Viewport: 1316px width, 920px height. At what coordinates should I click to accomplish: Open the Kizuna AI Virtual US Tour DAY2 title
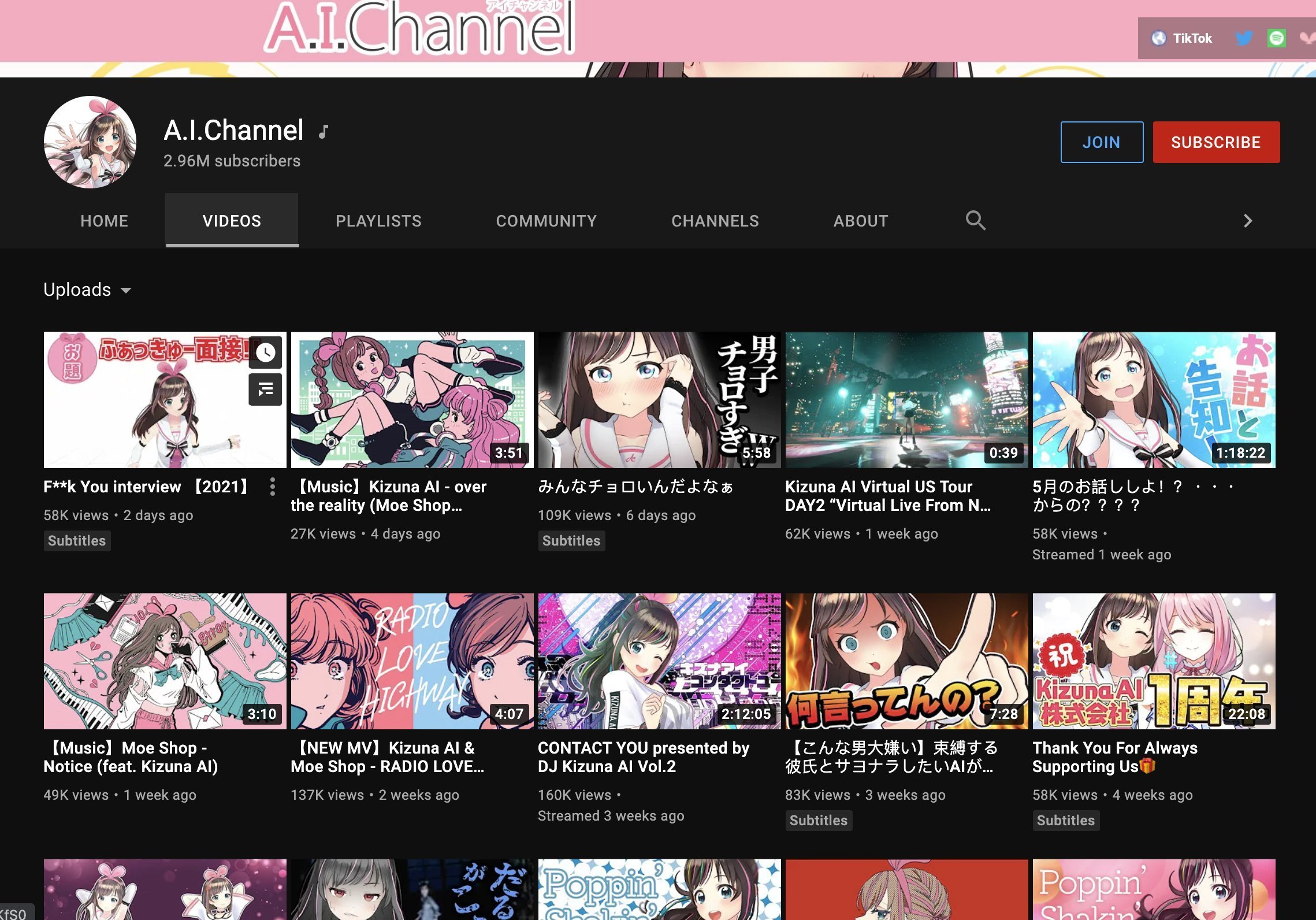tap(888, 496)
